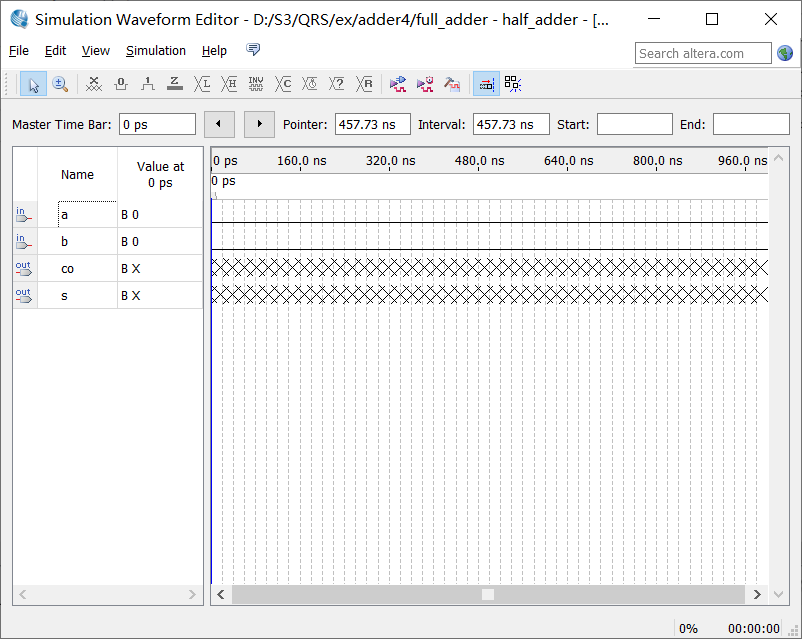
Task: Toggle Snap to Grid
Action: (x=486, y=84)
